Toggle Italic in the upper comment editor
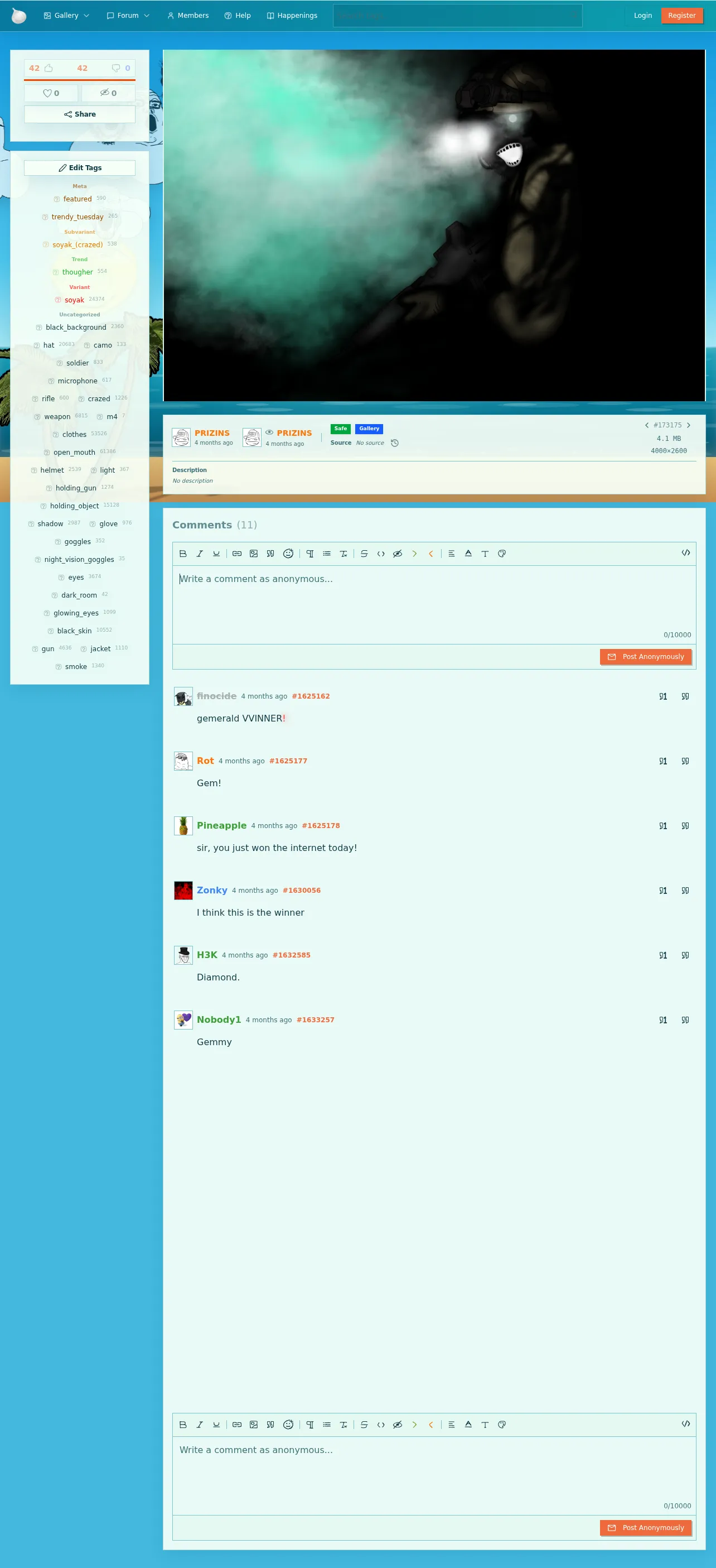The height and width of the screenshot is (1568, 716). [x=200, y=554]
